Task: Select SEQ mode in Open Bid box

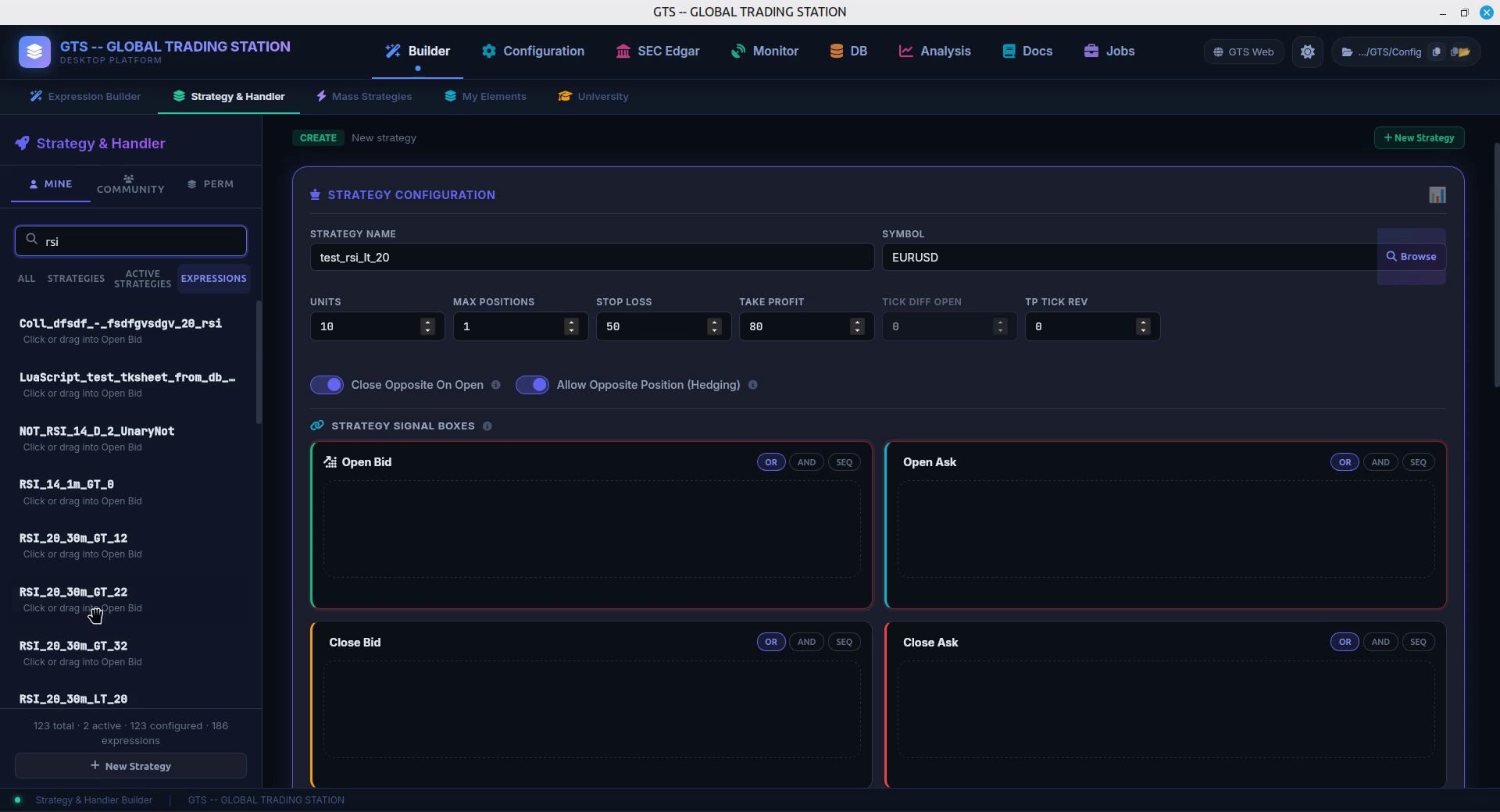Action: click(x=844, y=462)
